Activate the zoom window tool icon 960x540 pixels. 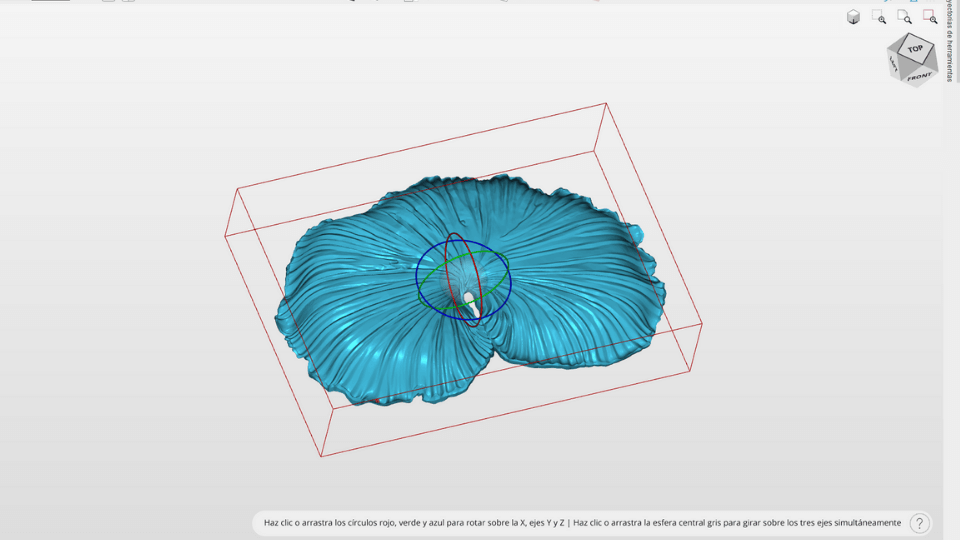pyautogui.click(x=879, y=17)
